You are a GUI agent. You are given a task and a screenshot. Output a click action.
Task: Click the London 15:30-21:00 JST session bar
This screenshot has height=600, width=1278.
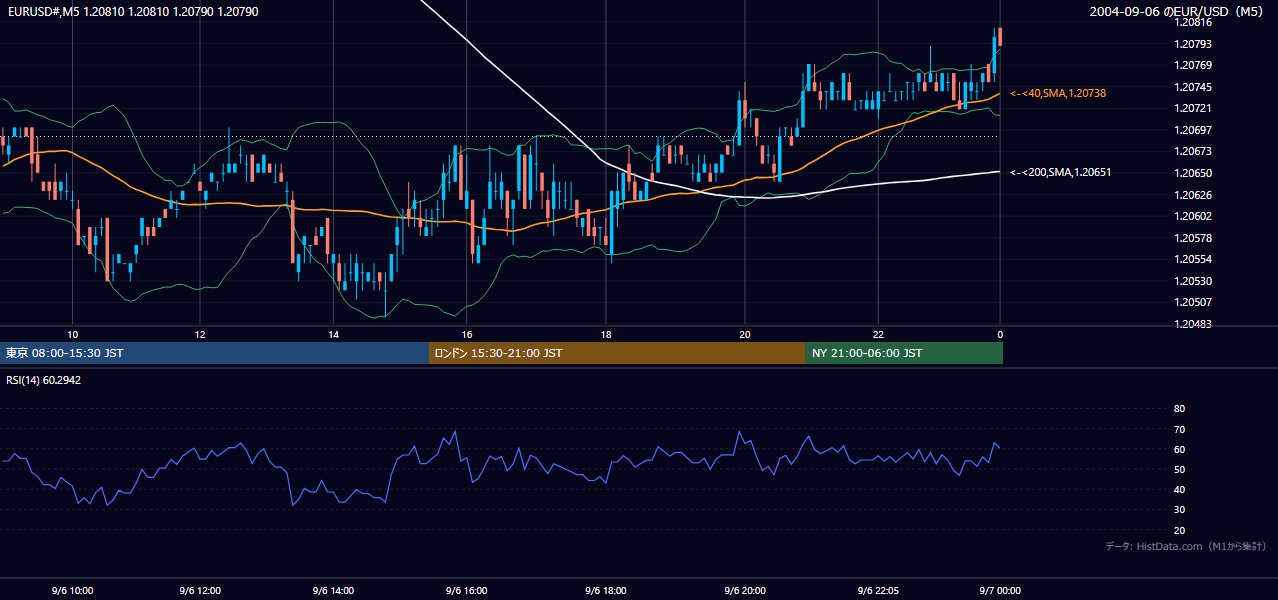coord(617,353)
